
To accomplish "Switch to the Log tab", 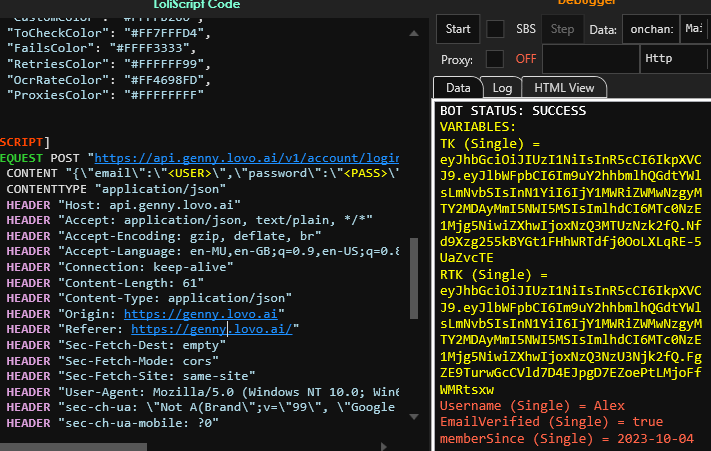I will [x=502, y=87].
